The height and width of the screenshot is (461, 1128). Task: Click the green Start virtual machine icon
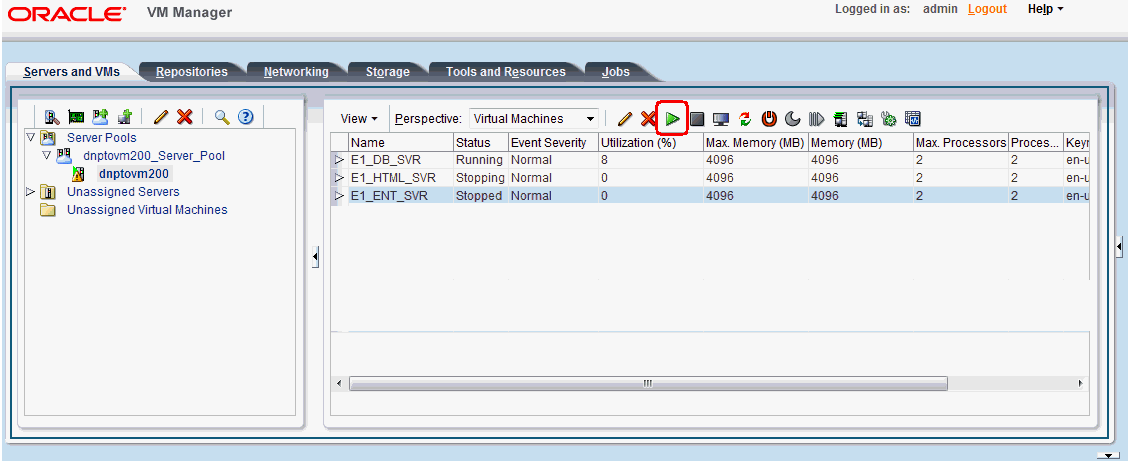pos(673,119)
